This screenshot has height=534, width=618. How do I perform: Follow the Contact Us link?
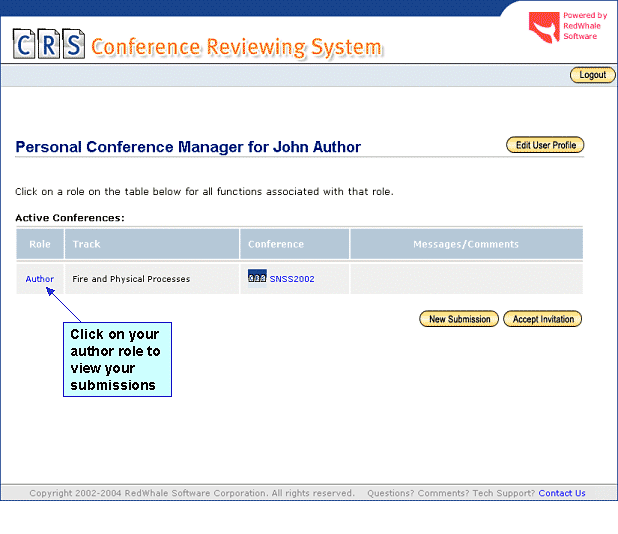coord(562,493)
